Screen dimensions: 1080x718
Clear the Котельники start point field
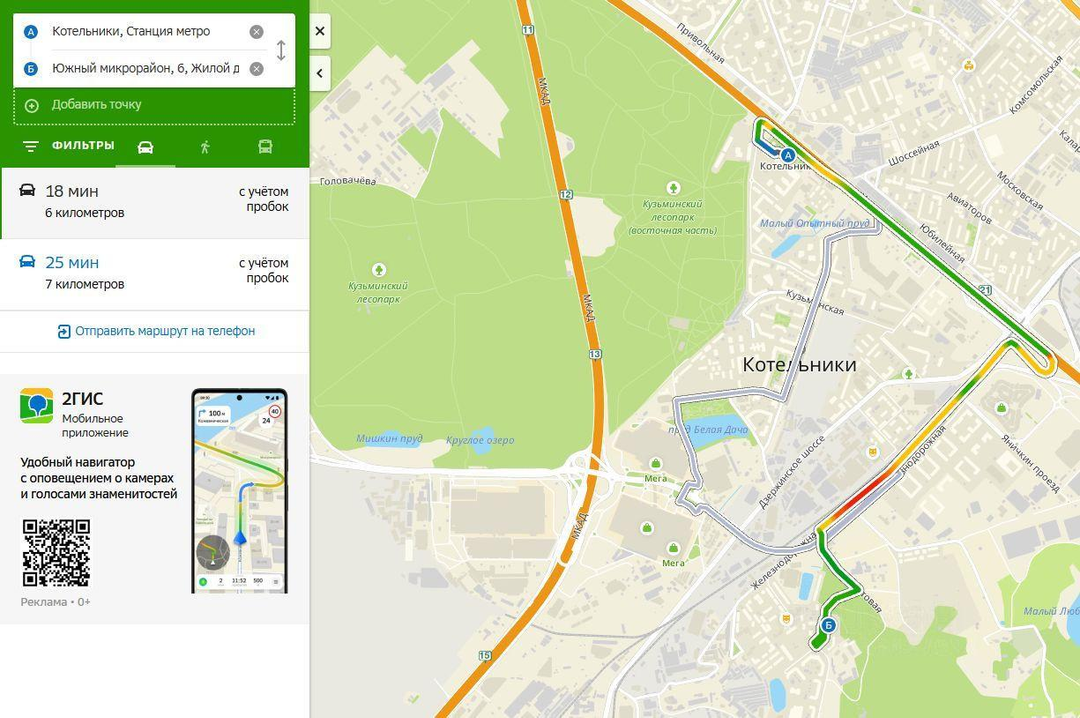[x=256, y=32]
